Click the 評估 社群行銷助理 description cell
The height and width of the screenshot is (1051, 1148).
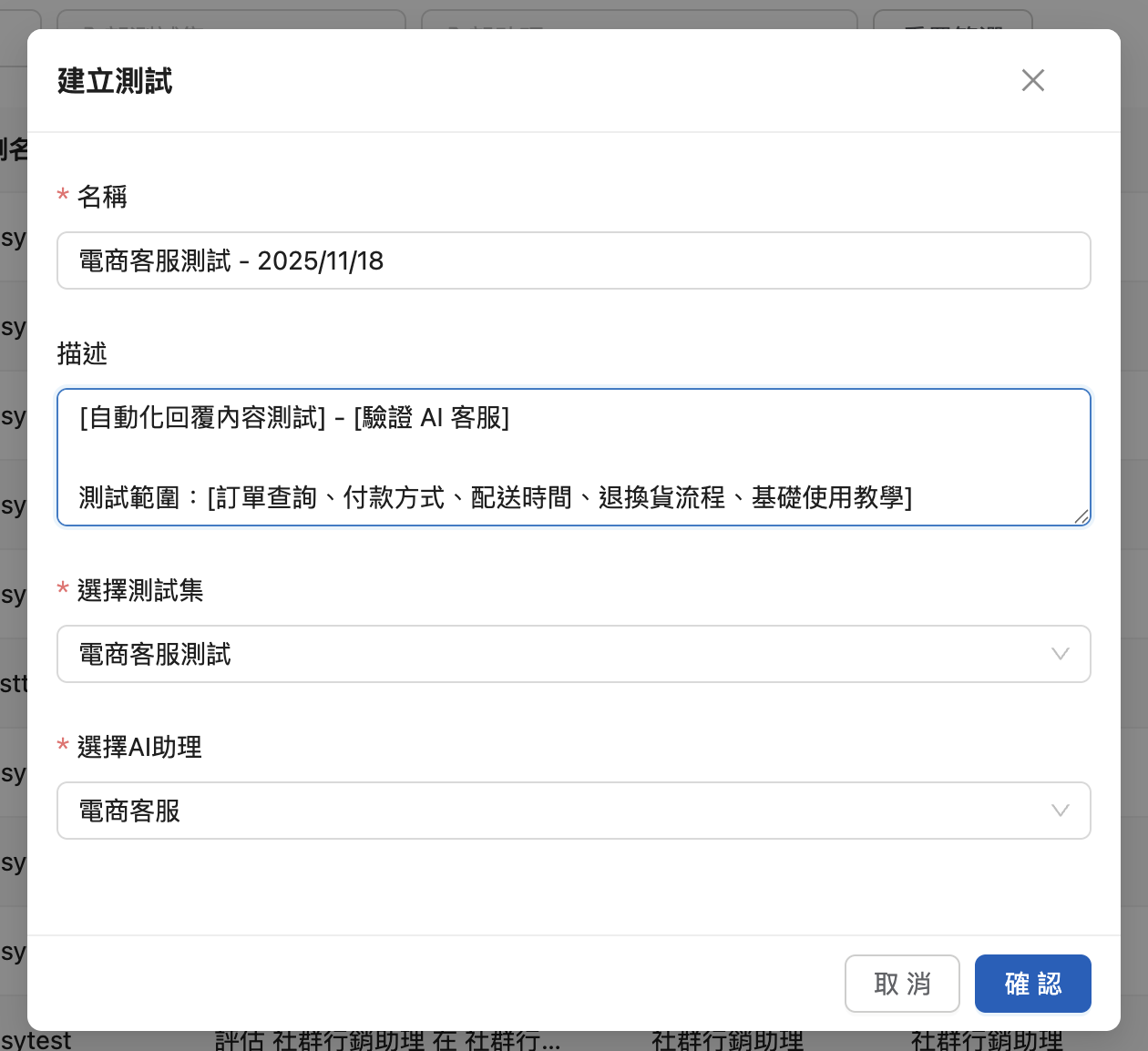click(387, 1040)
